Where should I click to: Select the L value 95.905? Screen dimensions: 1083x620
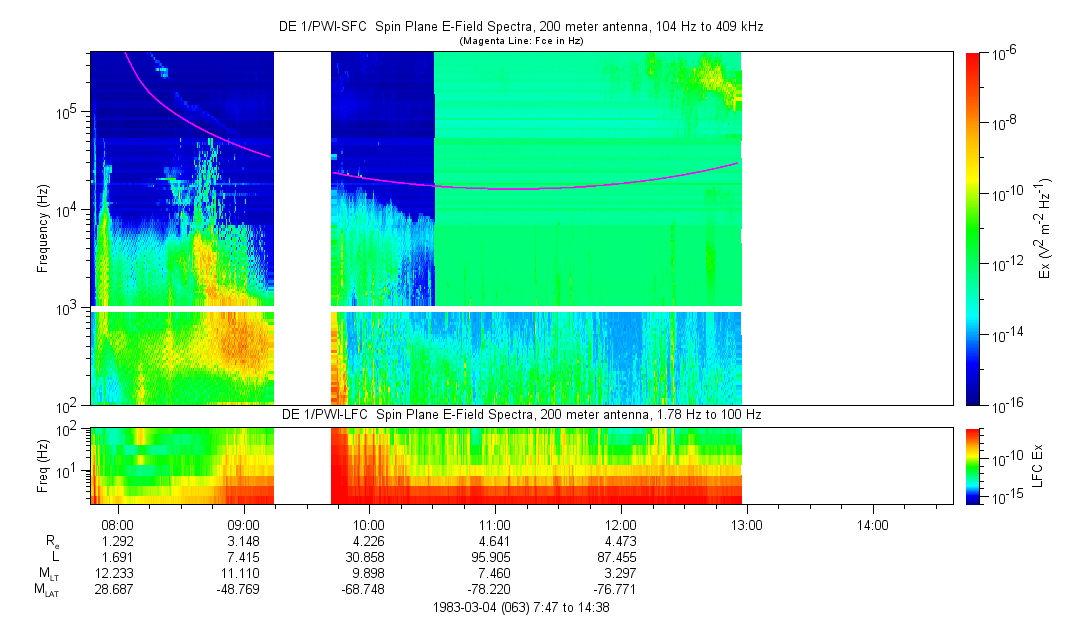pyautogui.click(x=495, y=556)
